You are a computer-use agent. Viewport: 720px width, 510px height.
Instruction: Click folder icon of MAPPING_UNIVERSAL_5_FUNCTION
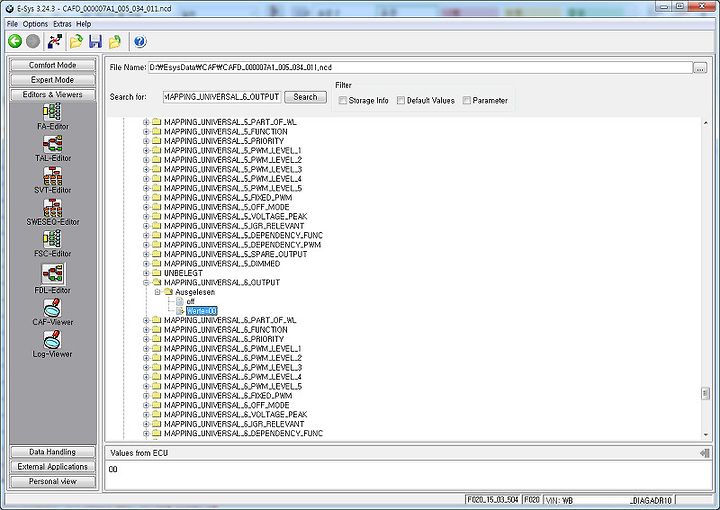157,131
